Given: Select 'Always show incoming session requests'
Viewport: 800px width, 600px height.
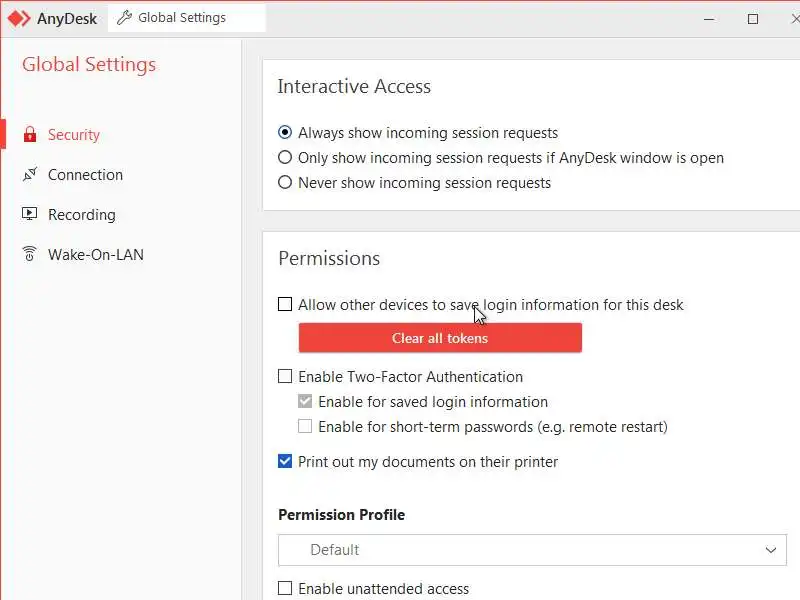Looking at the screenshot, I should click(285, 133).
